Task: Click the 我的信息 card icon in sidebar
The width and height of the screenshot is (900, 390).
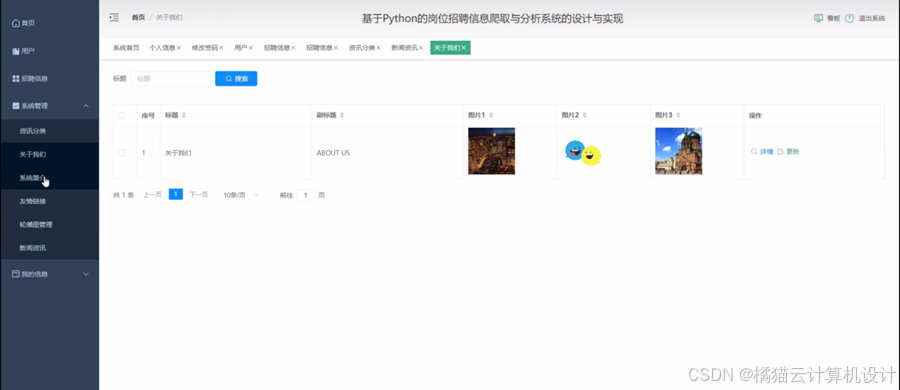Action: [16, 274]
